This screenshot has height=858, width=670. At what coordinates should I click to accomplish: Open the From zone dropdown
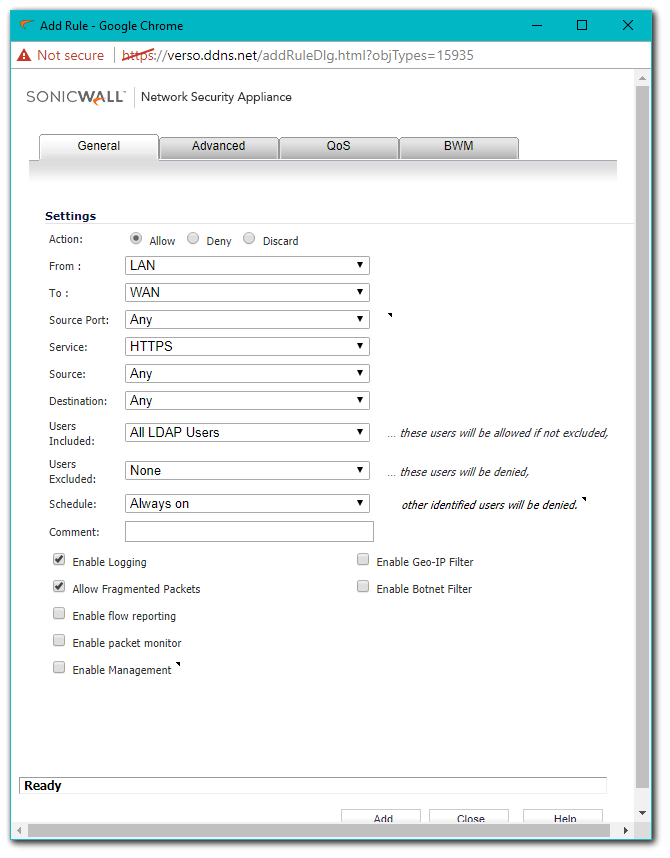pos(247,266)
